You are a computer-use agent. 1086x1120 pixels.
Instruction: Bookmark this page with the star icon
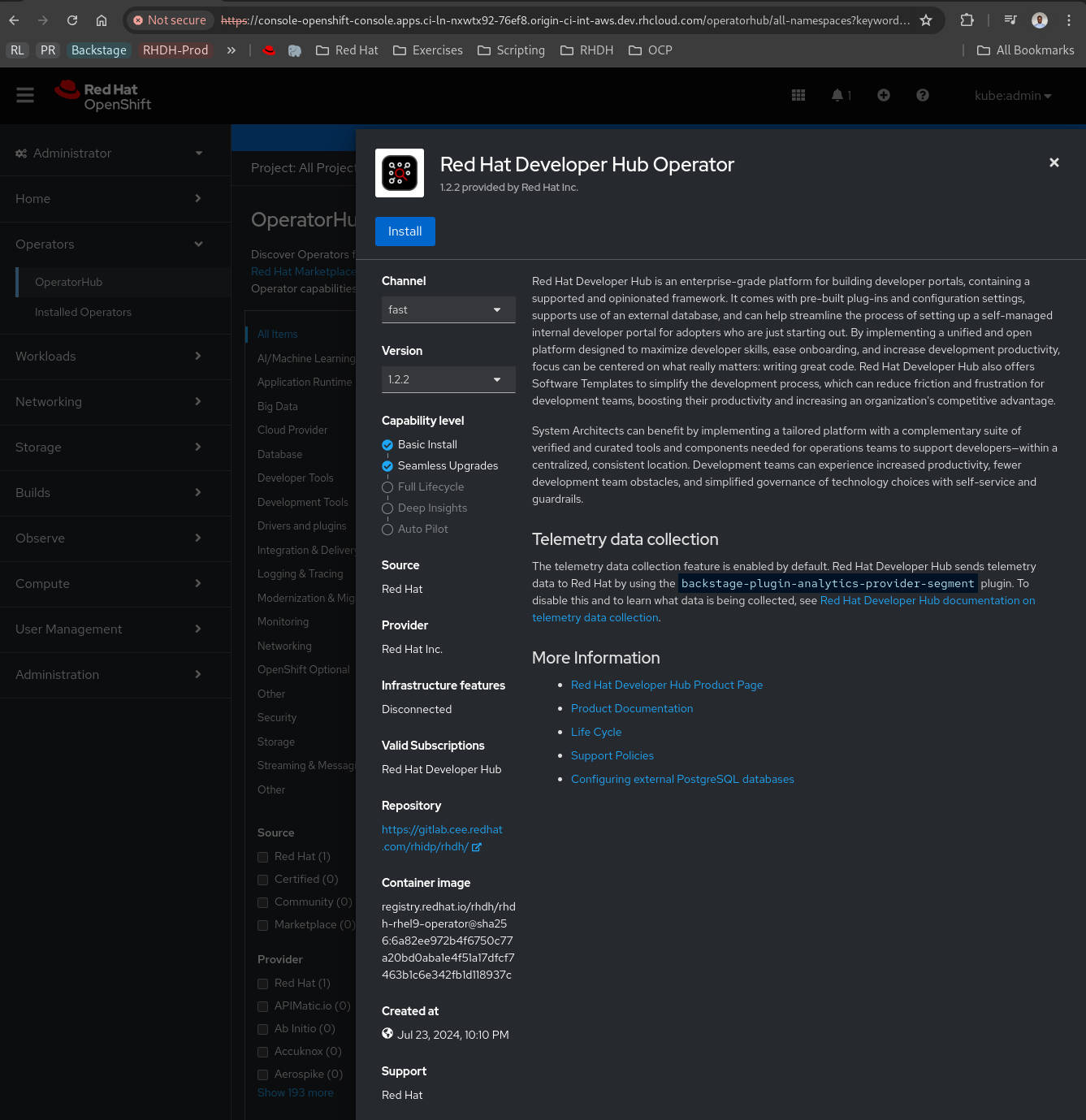click(926, 20)
